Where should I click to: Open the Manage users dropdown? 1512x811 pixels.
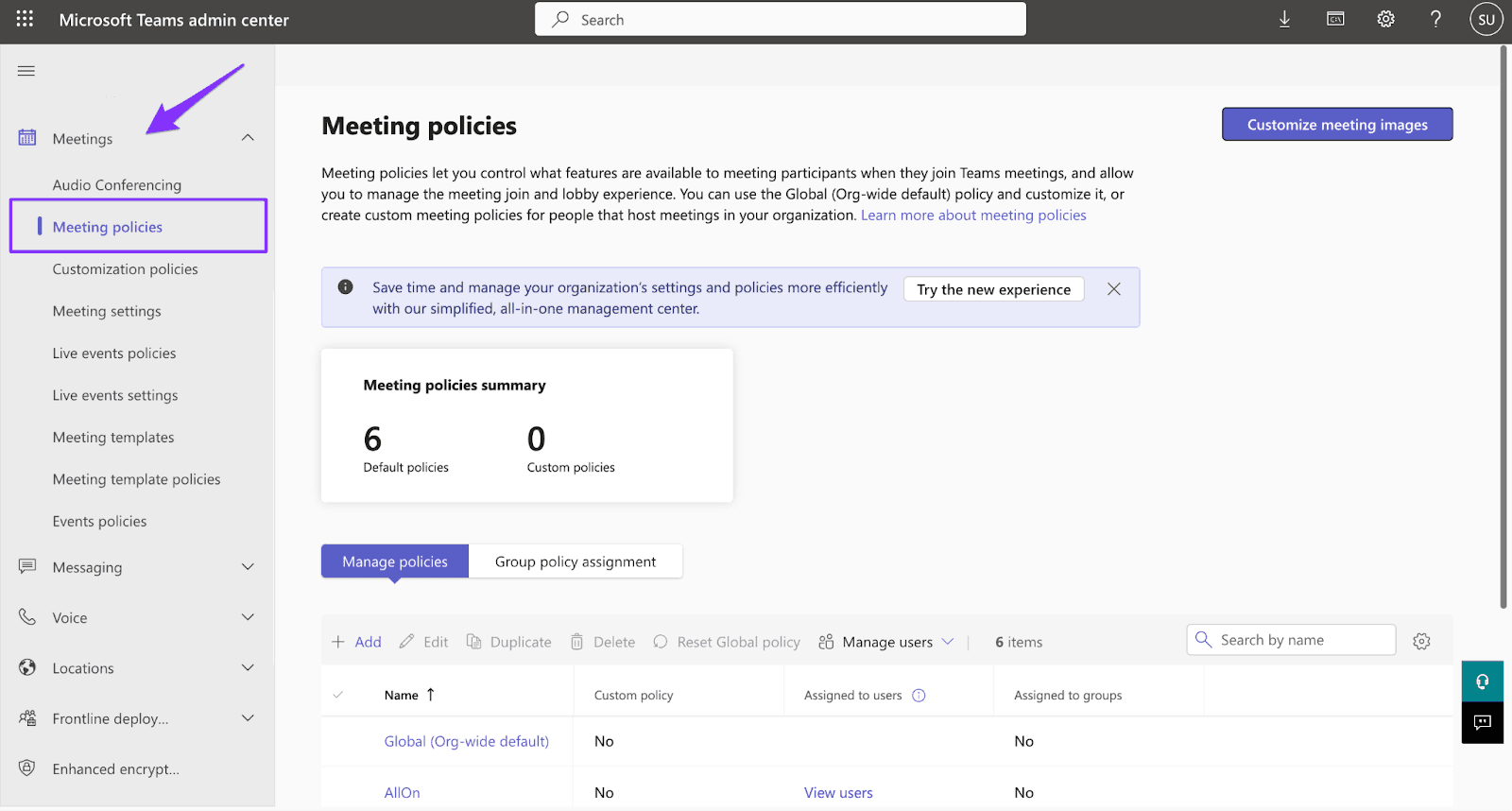[886, 642]
